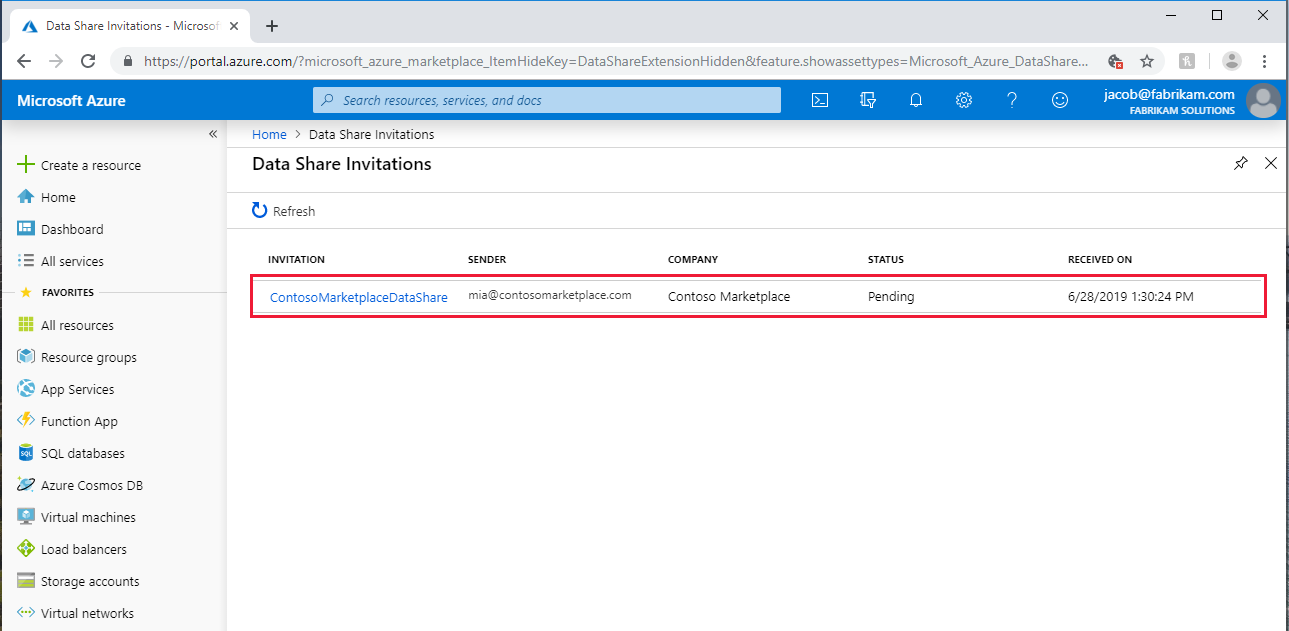
Task: Open the browser three-dot menu
Action: click(x=1264, y=60)
